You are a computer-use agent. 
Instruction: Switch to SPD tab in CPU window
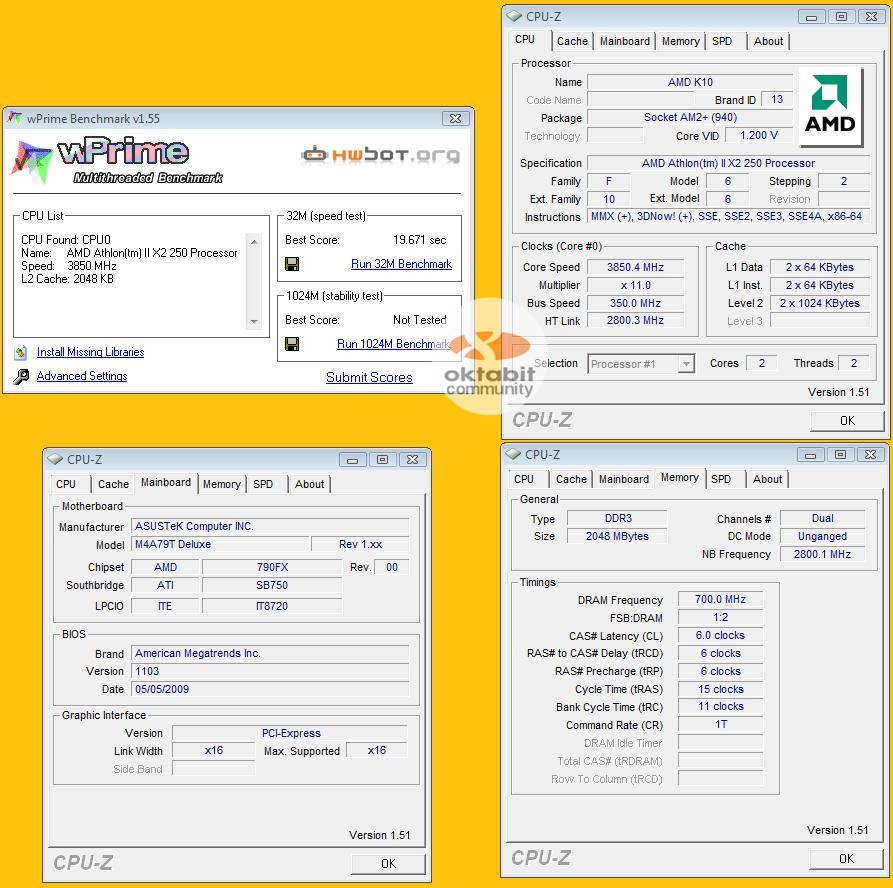tap(722, 41)
